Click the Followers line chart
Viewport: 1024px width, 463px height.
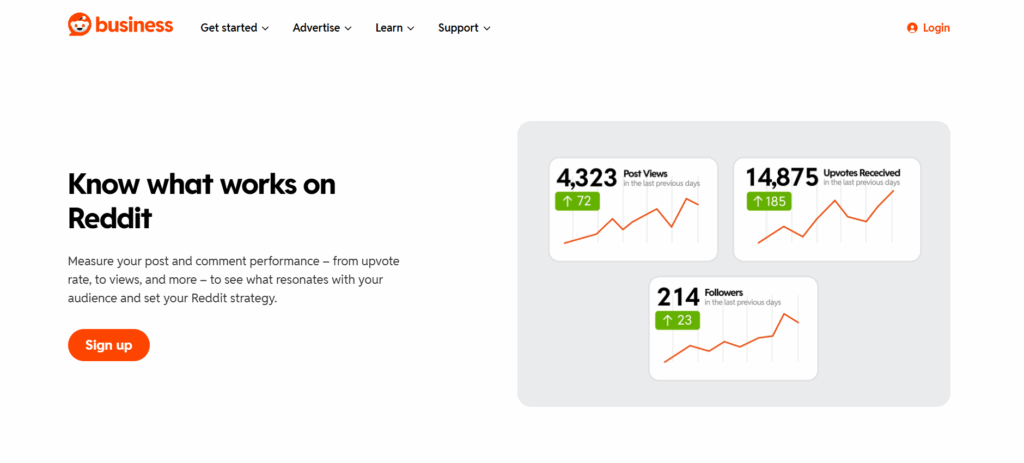point(731,338)
